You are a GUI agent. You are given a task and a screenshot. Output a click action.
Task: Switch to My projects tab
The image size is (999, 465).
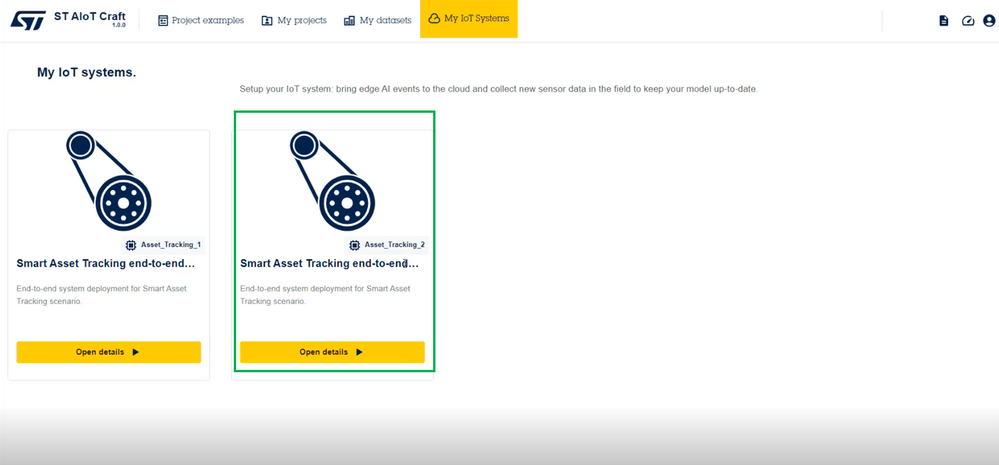point(294,20)
